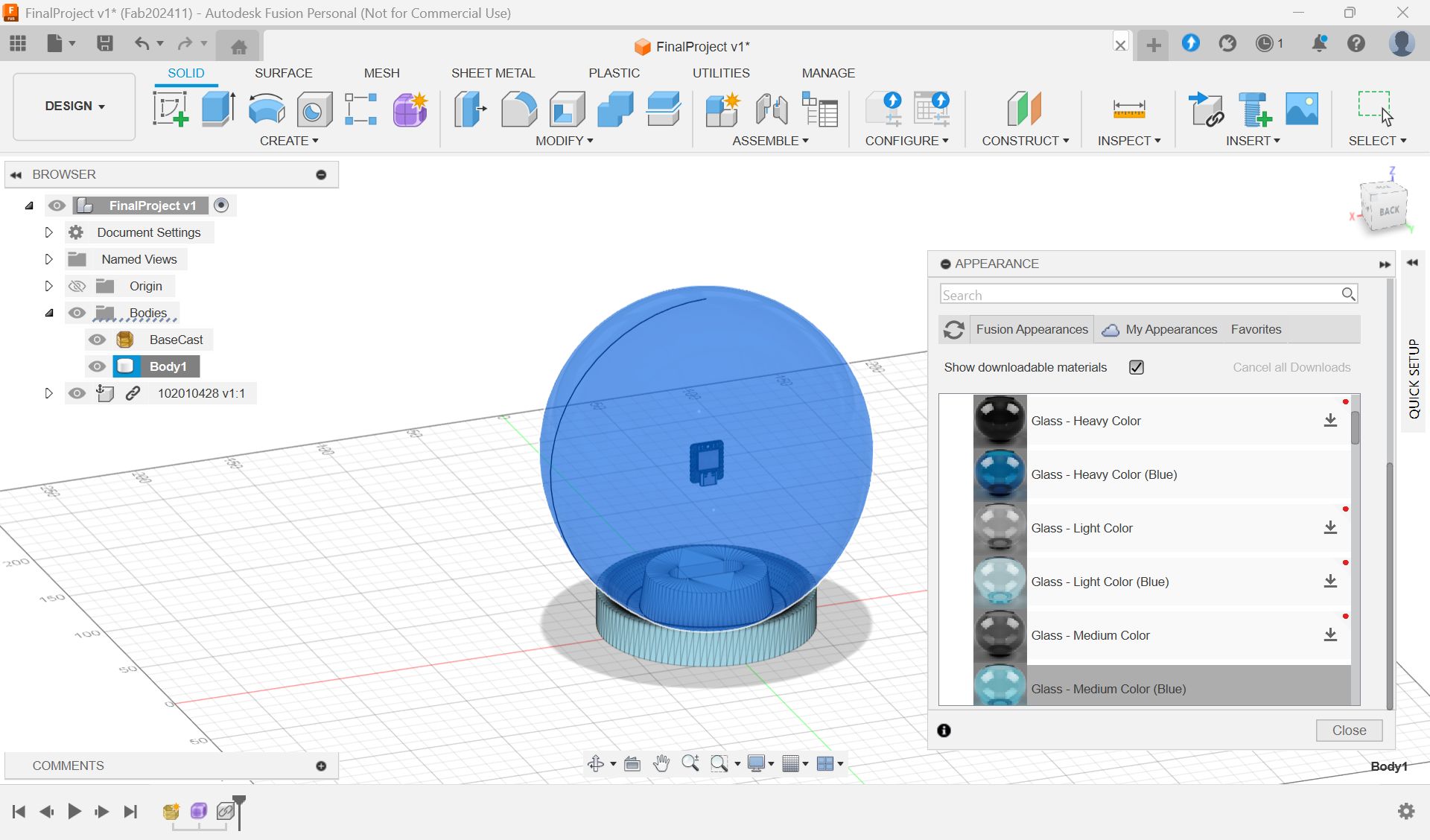Open the My Appearances tab
This screenshot has width=1430, height=840.
(x=1160, y=329)
